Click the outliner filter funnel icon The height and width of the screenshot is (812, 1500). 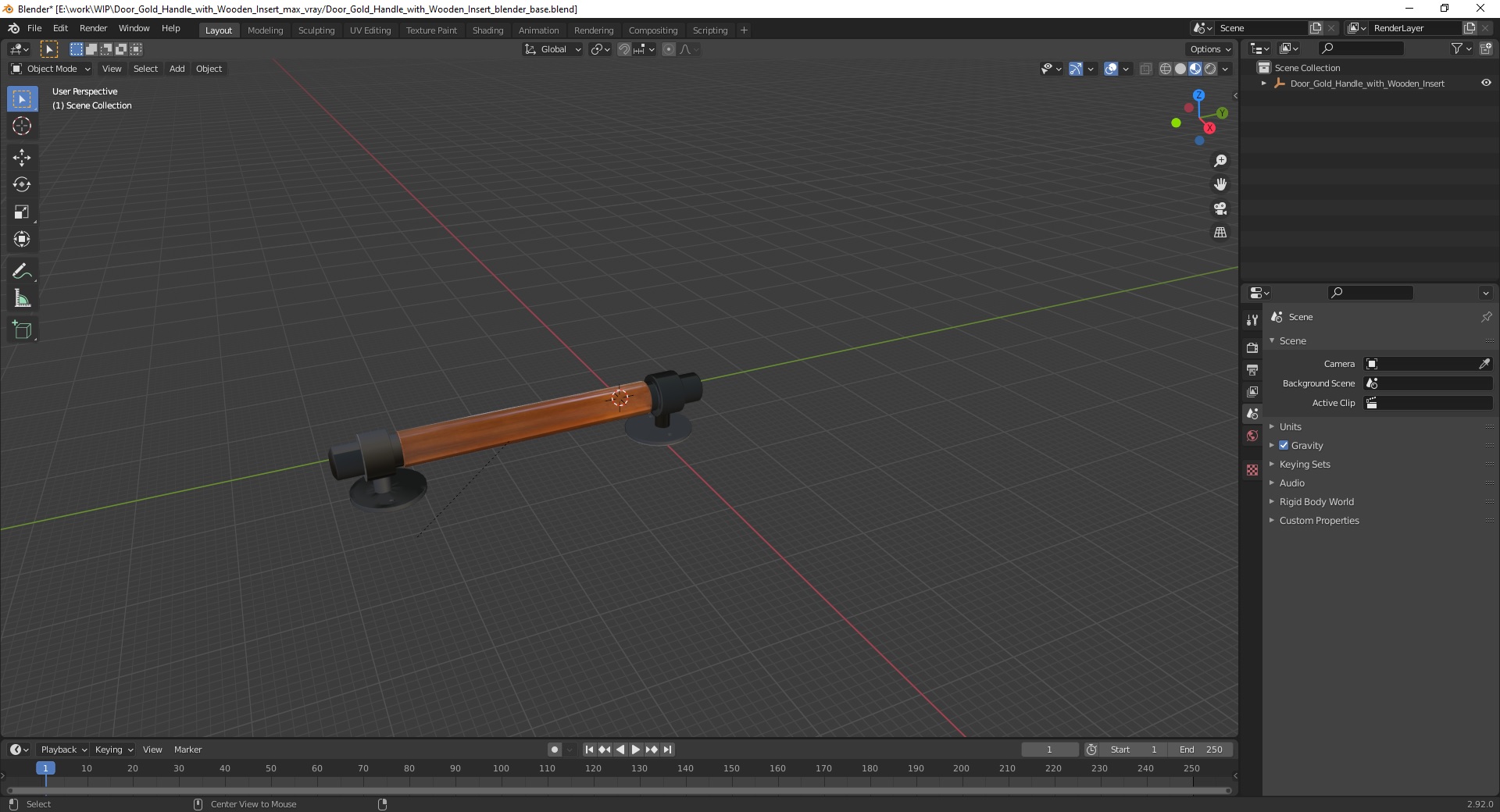[1456, 48]
